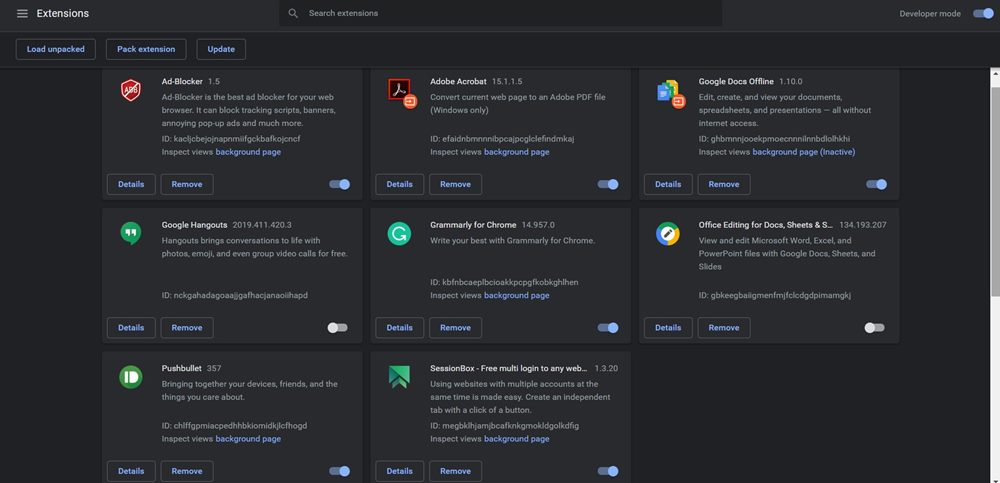Open Details for Pushbullet
Viewport: 1000px width, 483px height.
click(131, 472)
